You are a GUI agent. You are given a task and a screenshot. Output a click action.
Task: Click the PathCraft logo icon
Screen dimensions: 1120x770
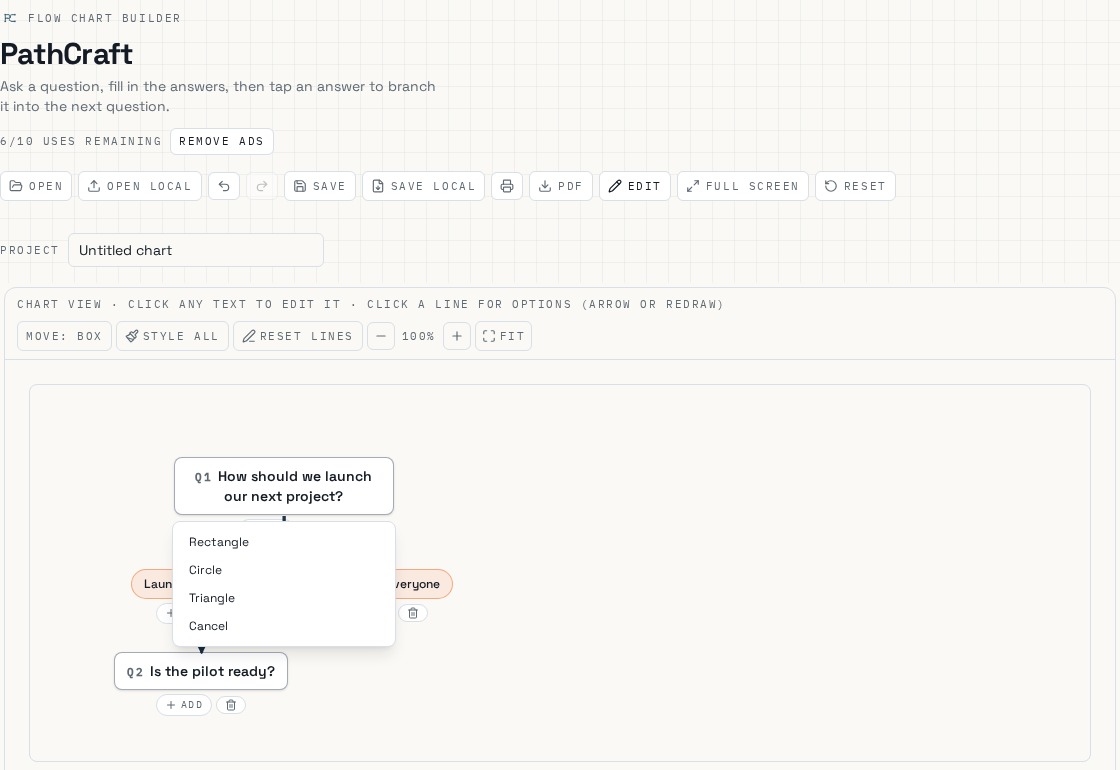[x=10, y=18]
